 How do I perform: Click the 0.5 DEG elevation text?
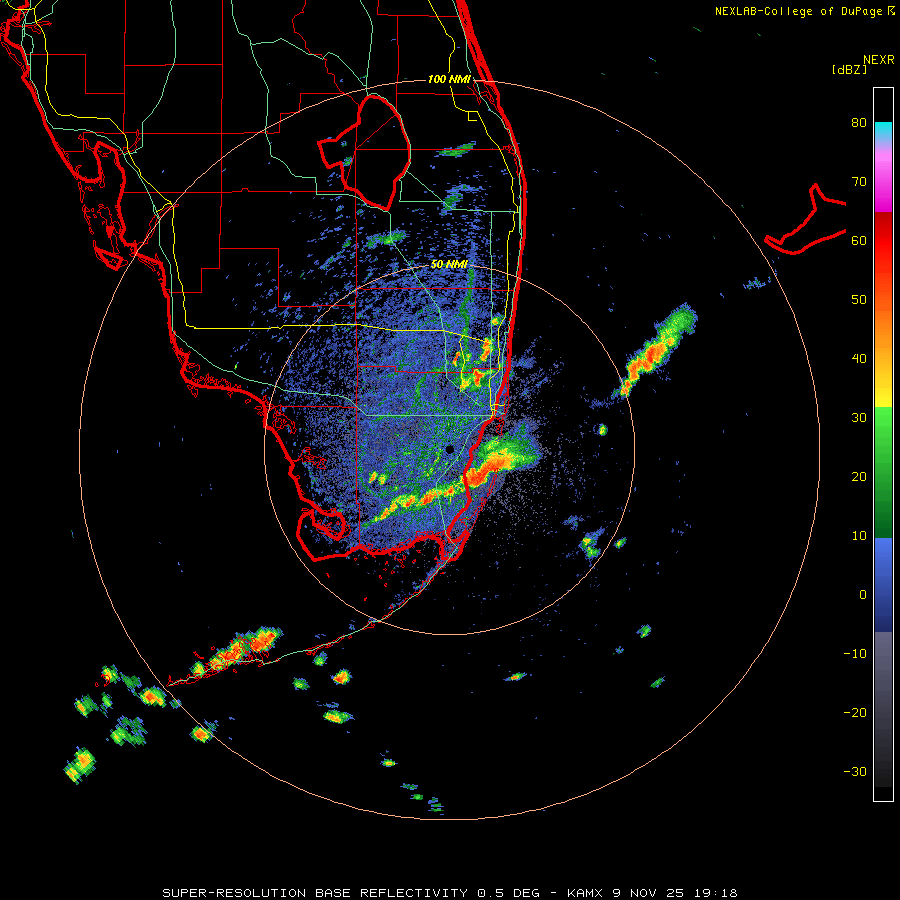[x=509, y=893]
